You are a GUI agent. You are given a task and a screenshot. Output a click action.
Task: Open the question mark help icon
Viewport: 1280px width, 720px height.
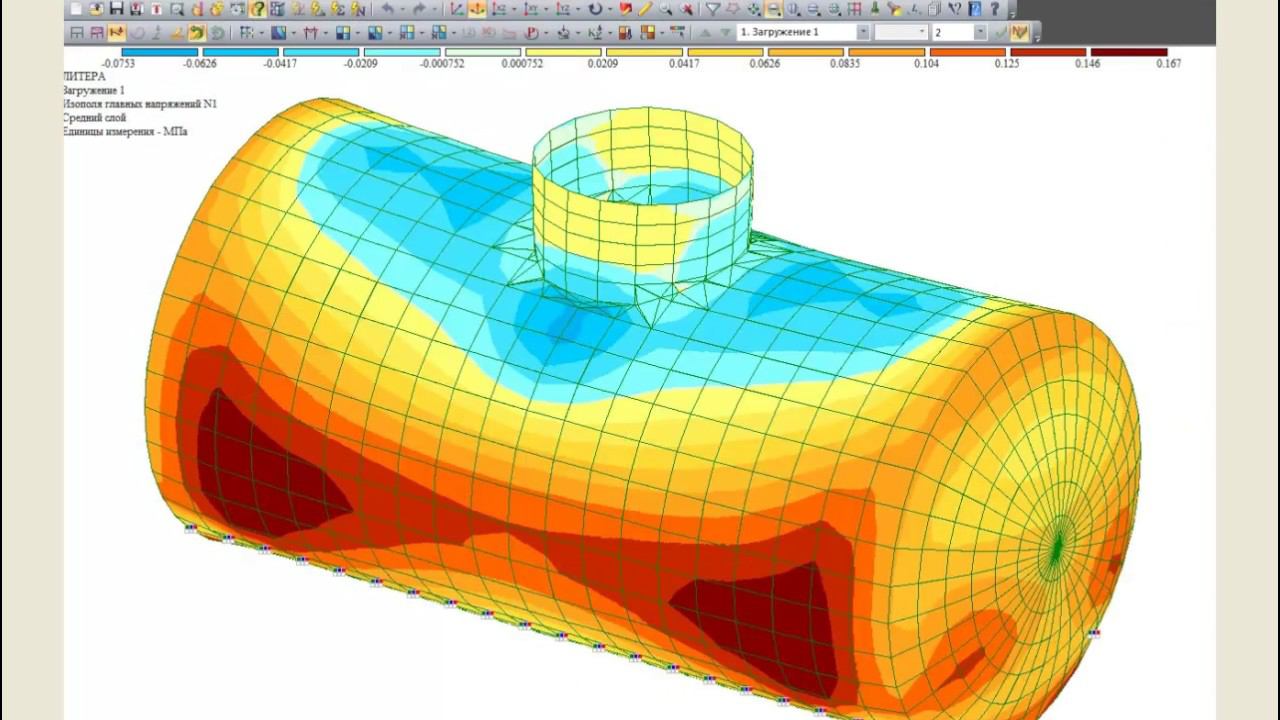pos(994,9)
